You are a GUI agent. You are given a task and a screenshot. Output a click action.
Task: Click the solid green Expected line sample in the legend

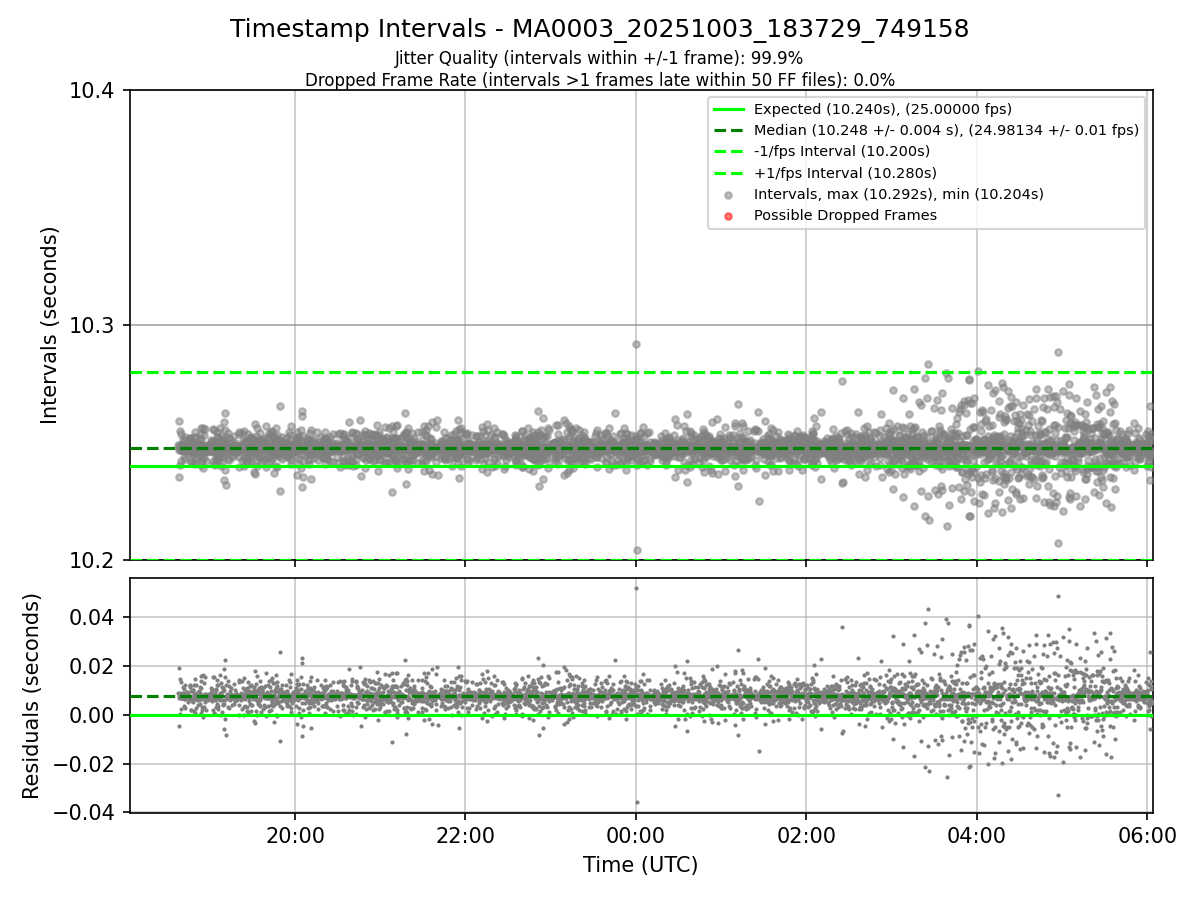coord(728,109)
